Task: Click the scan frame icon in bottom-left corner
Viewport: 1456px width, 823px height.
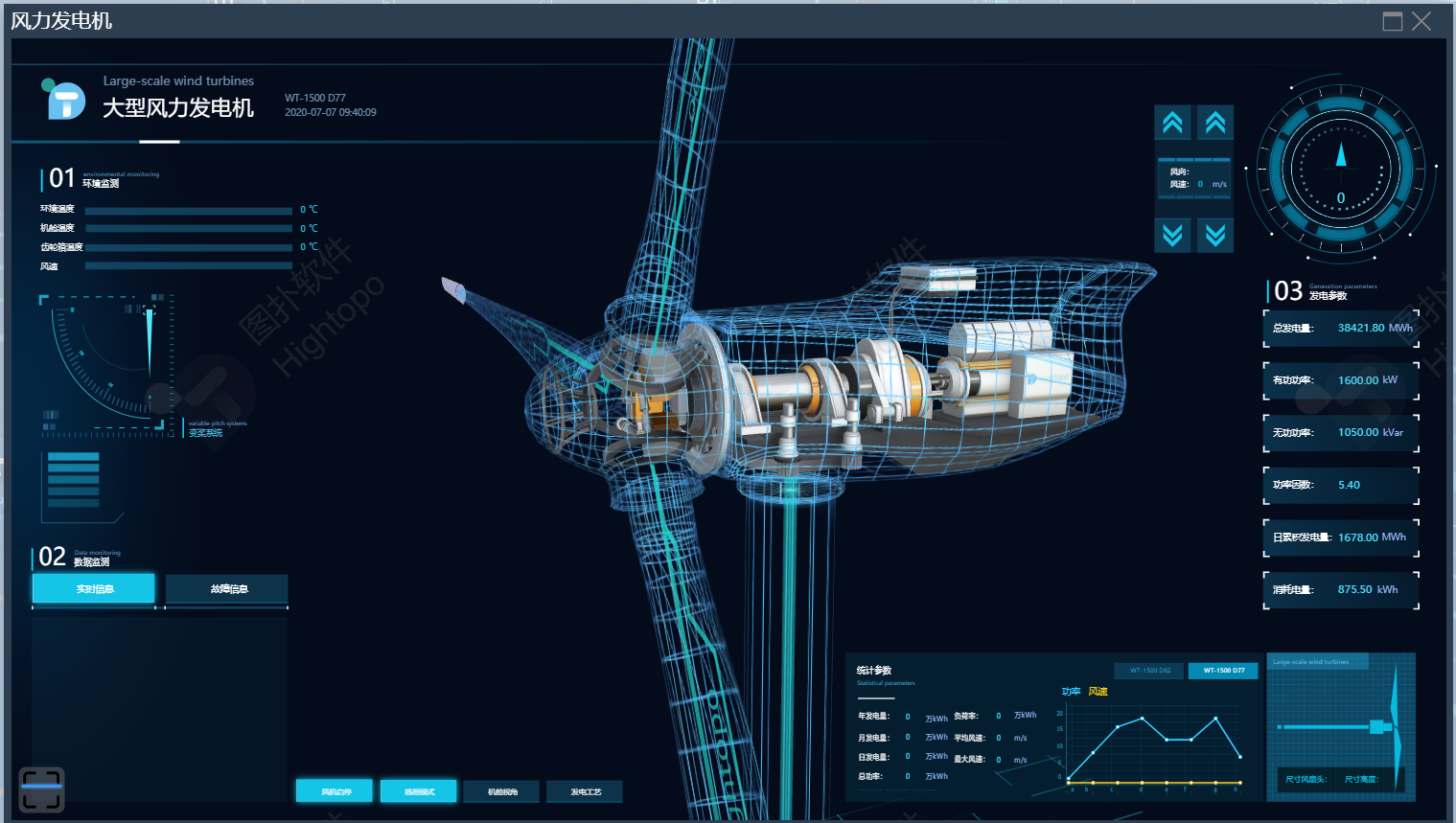Action: 41,789
